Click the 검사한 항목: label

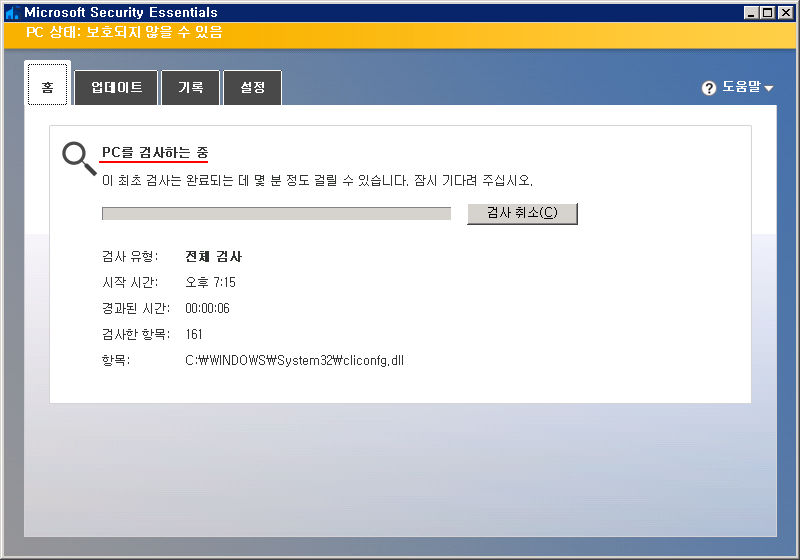[x=136, y=335]
